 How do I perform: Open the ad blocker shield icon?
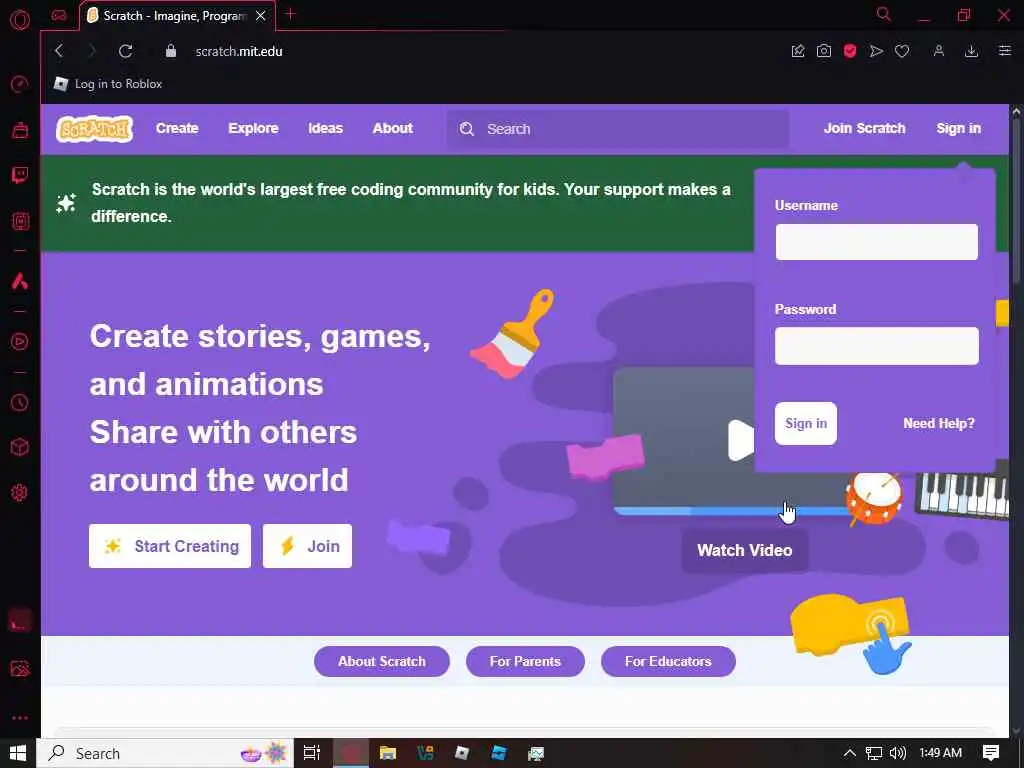coord(850,51)
